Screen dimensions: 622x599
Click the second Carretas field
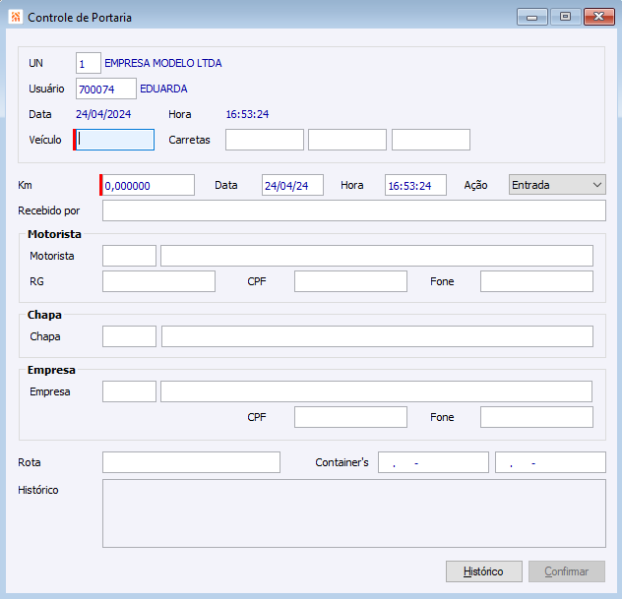(x=347, y=140)
